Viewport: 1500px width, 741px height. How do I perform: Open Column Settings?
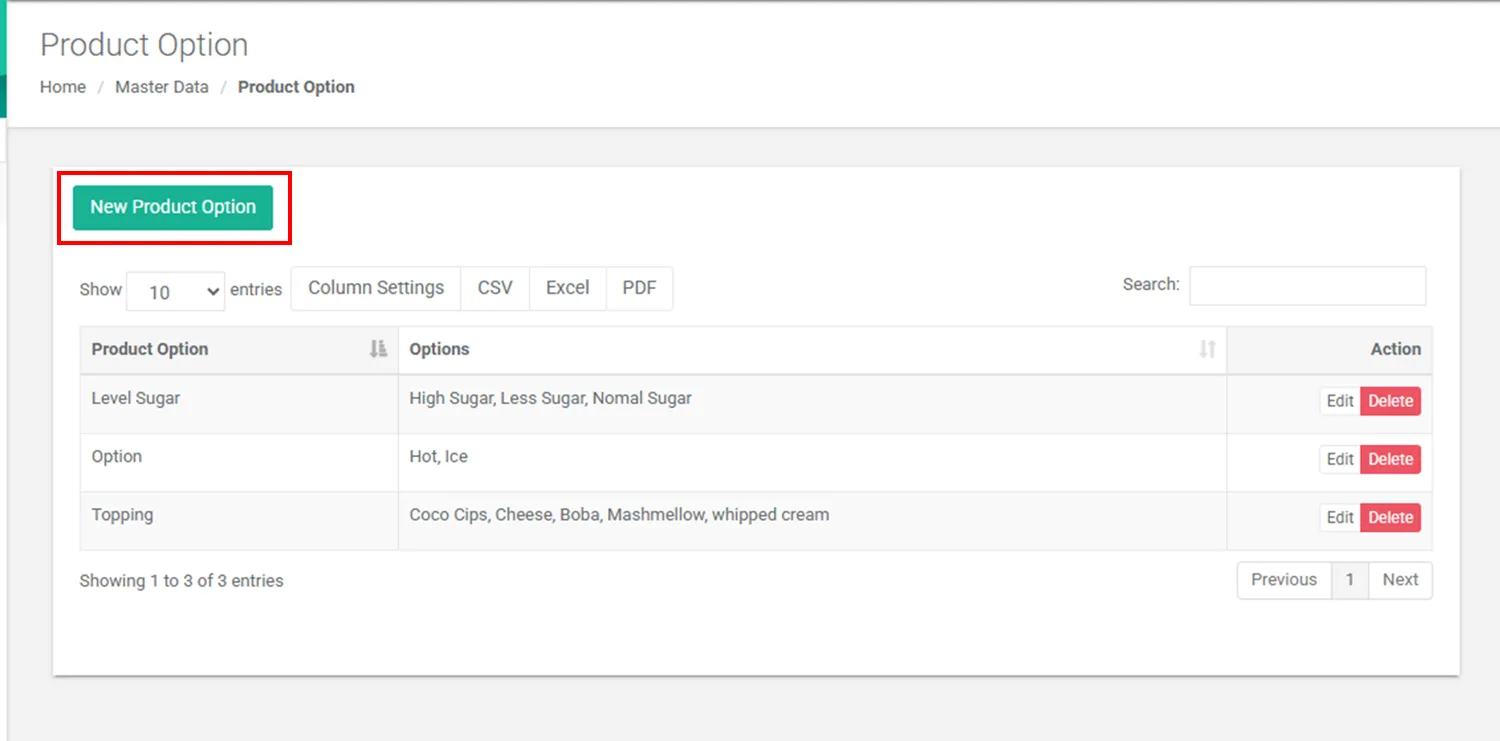pyautogui.click(x=376, y=288)
